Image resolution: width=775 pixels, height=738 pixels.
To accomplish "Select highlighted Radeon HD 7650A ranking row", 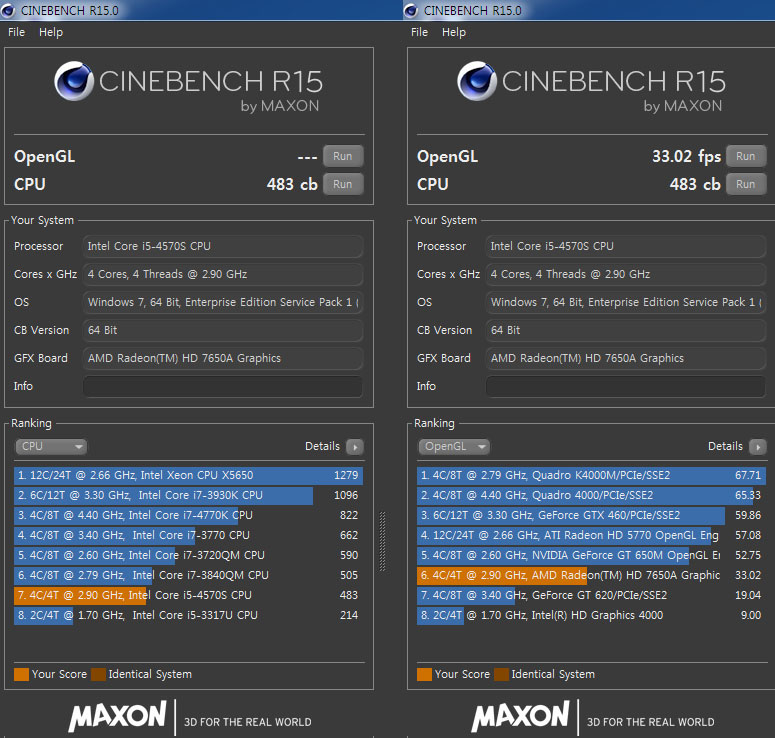I will click(591, 575).
